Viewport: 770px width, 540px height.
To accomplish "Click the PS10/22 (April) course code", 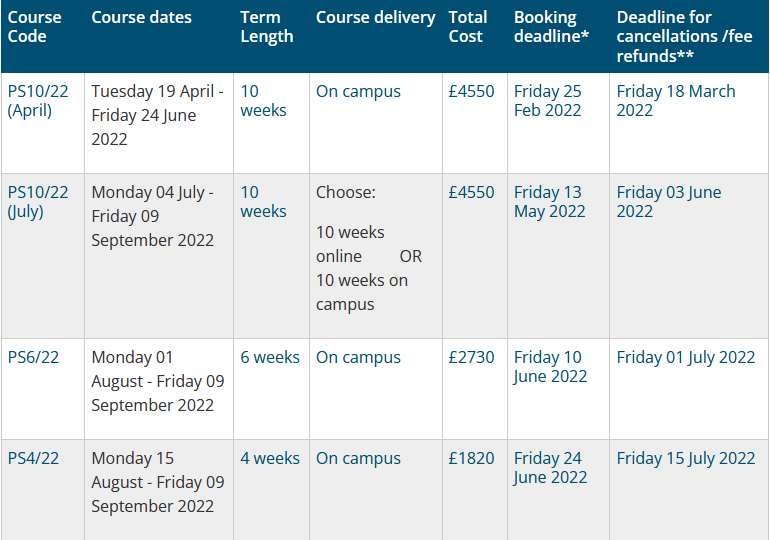I will tap(38, 101).
